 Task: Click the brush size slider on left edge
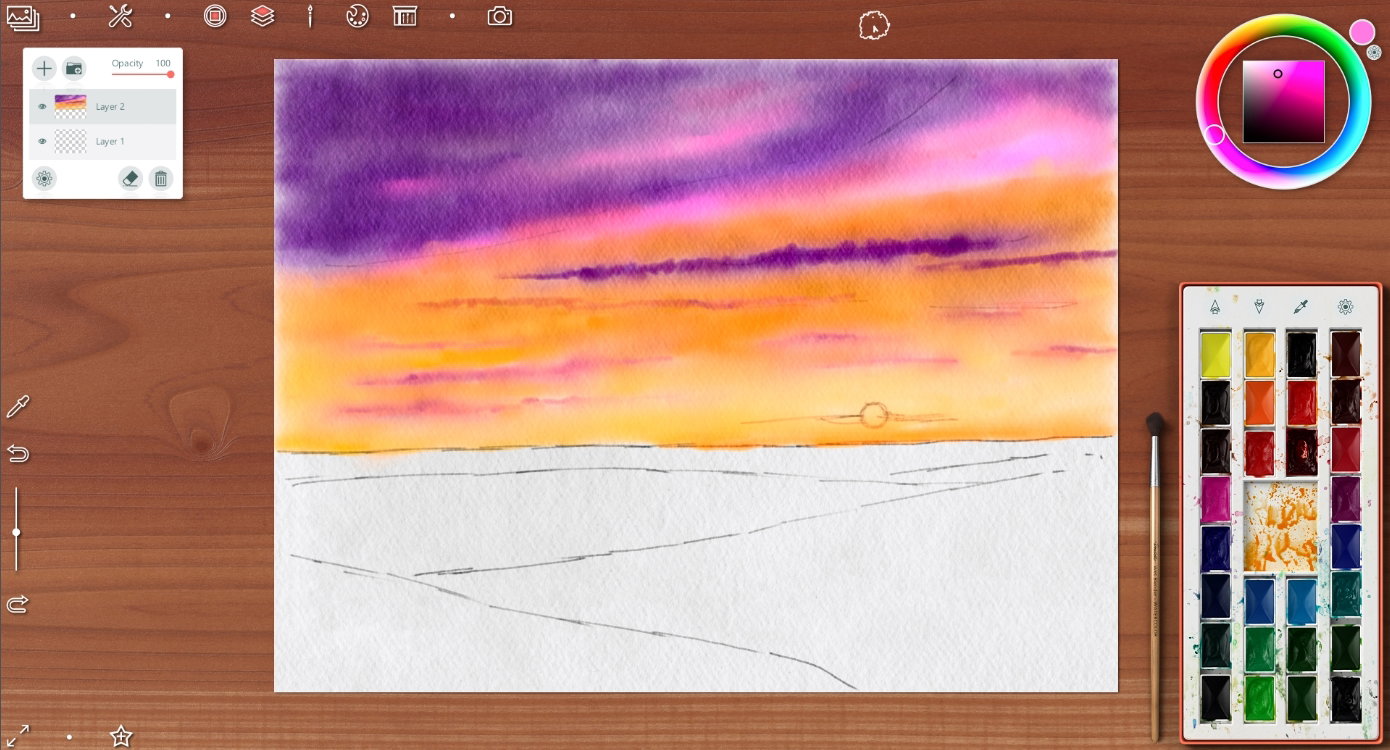click(16, 532)
